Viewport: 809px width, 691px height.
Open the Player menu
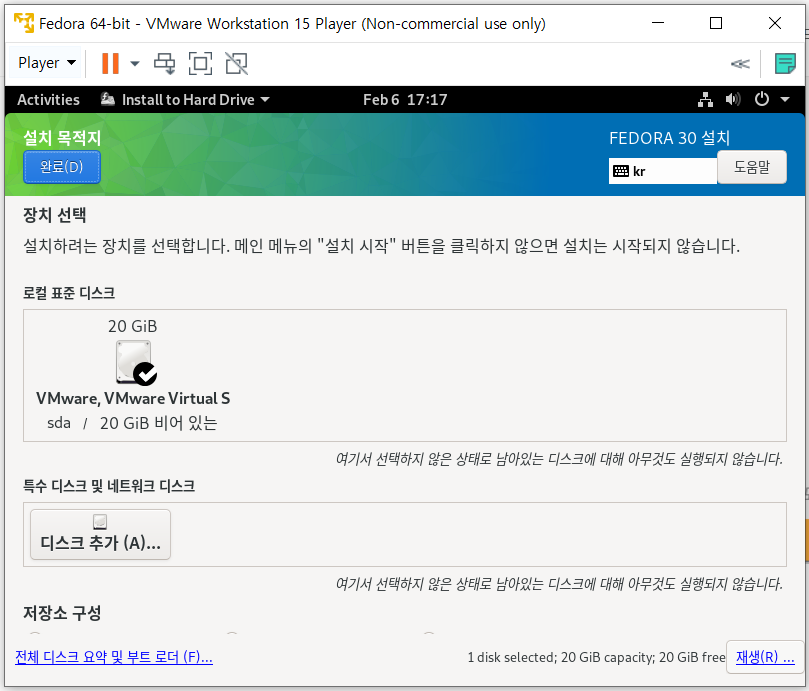point(46,63)
